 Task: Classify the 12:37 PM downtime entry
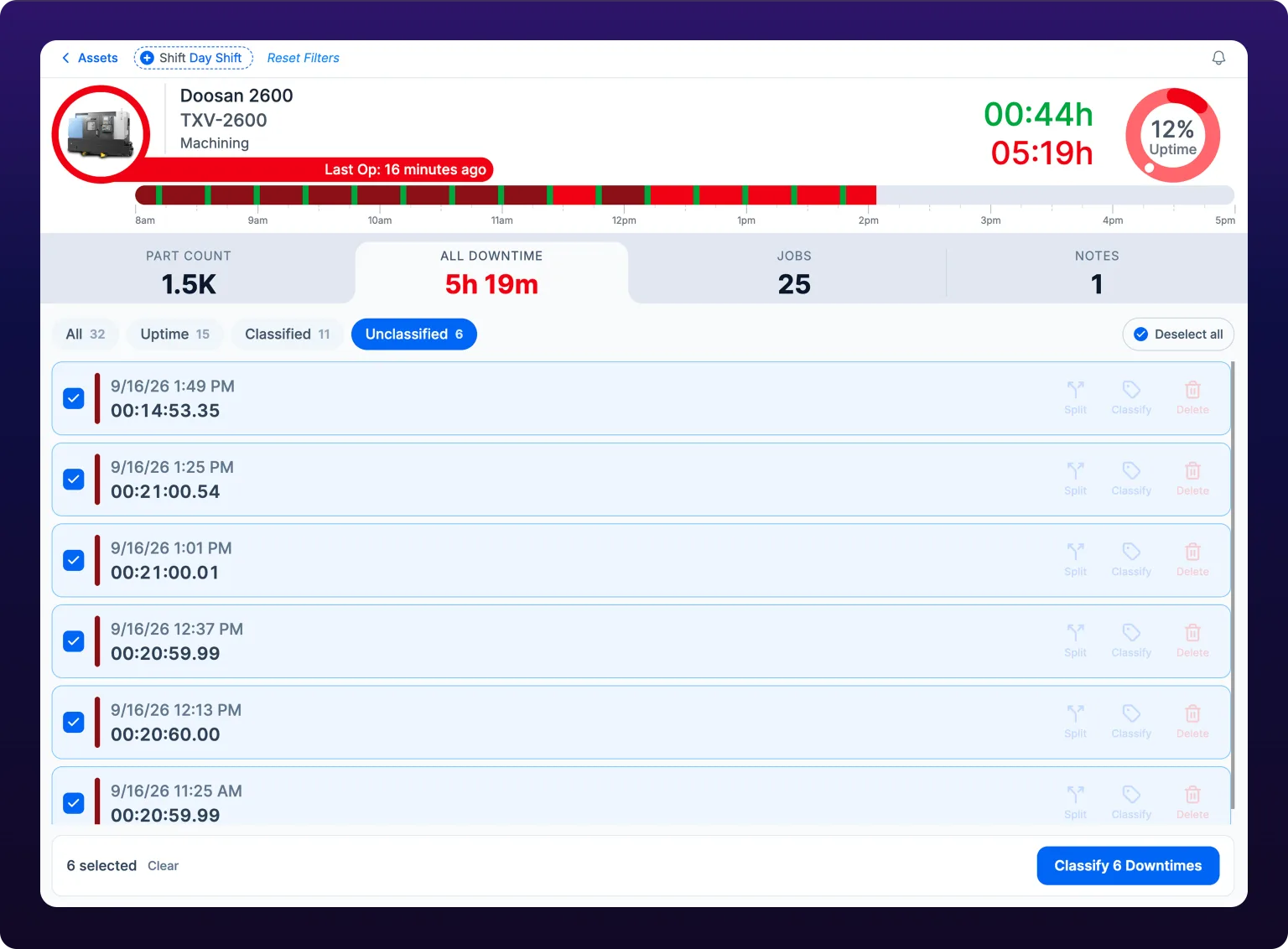1131,640
